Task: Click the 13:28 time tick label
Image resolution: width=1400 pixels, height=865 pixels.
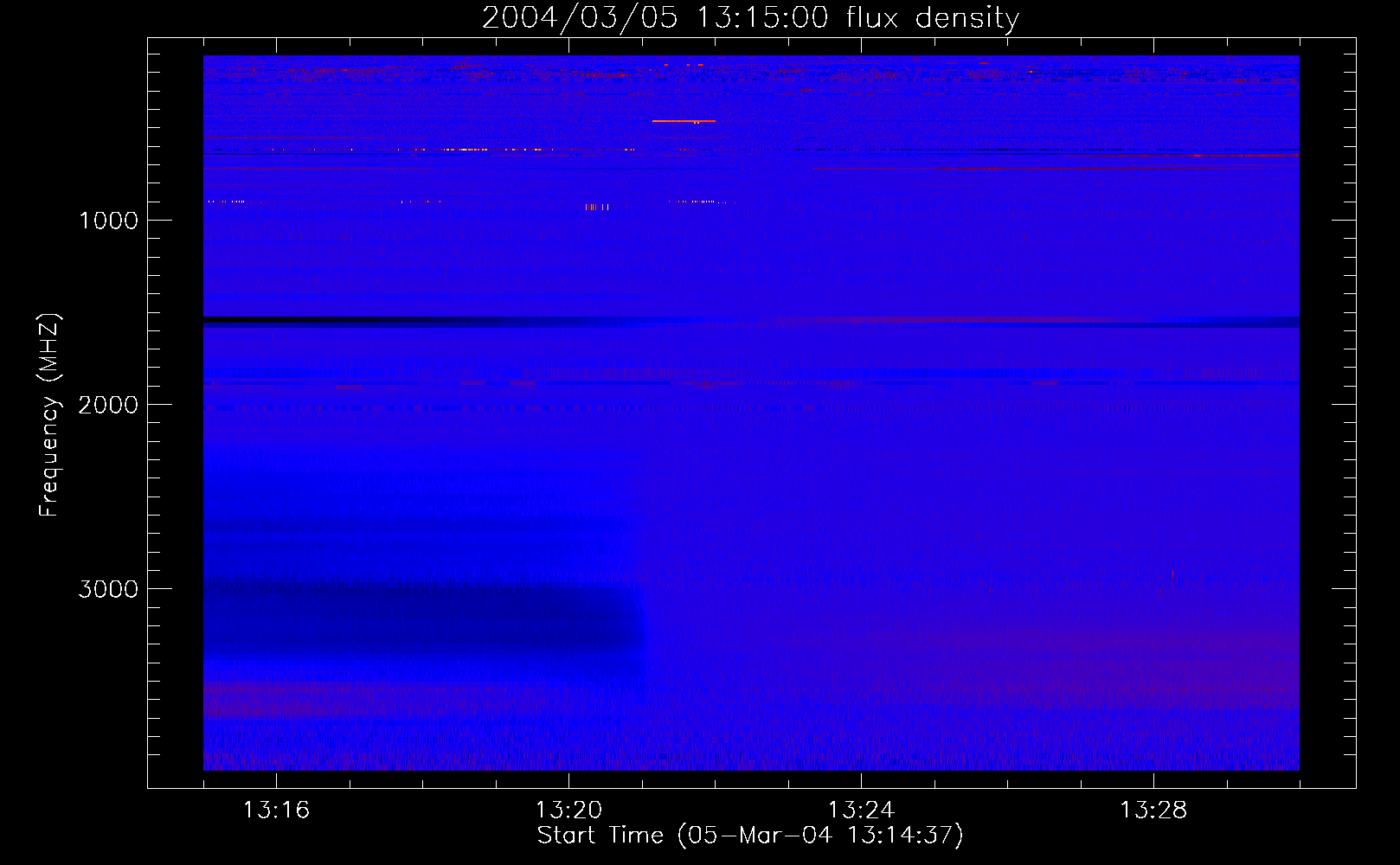Action: pos(1153,811)
